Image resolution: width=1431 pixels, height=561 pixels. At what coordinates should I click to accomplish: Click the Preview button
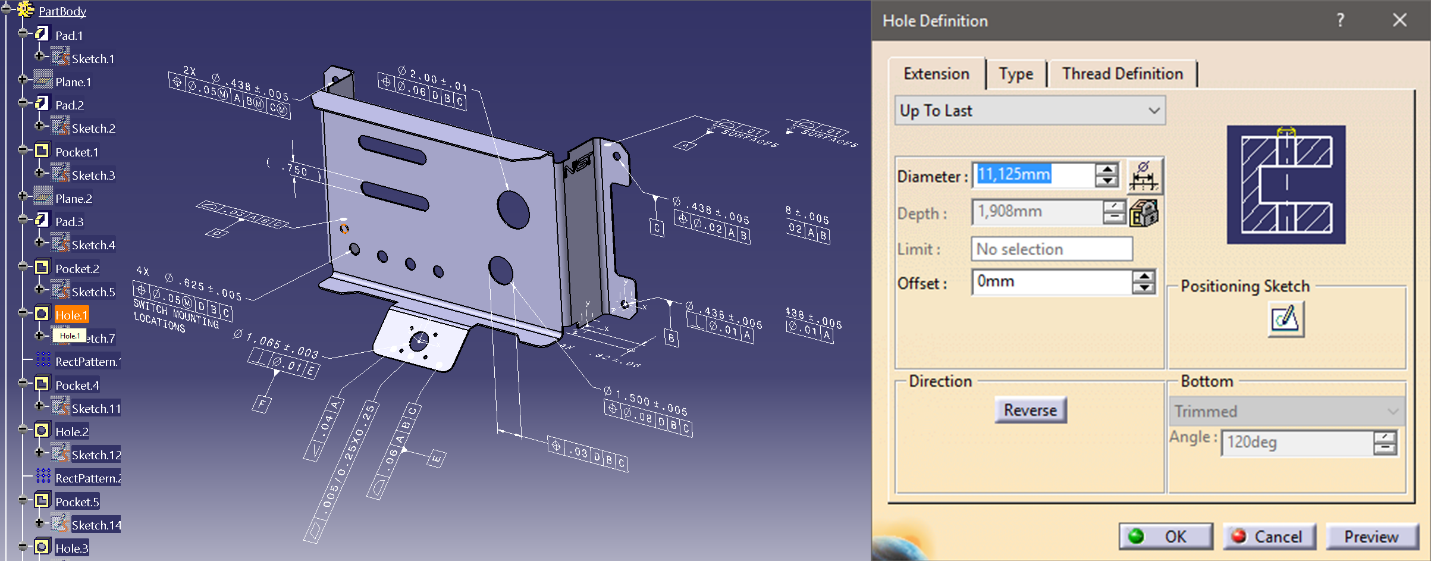click(1371, 537)
